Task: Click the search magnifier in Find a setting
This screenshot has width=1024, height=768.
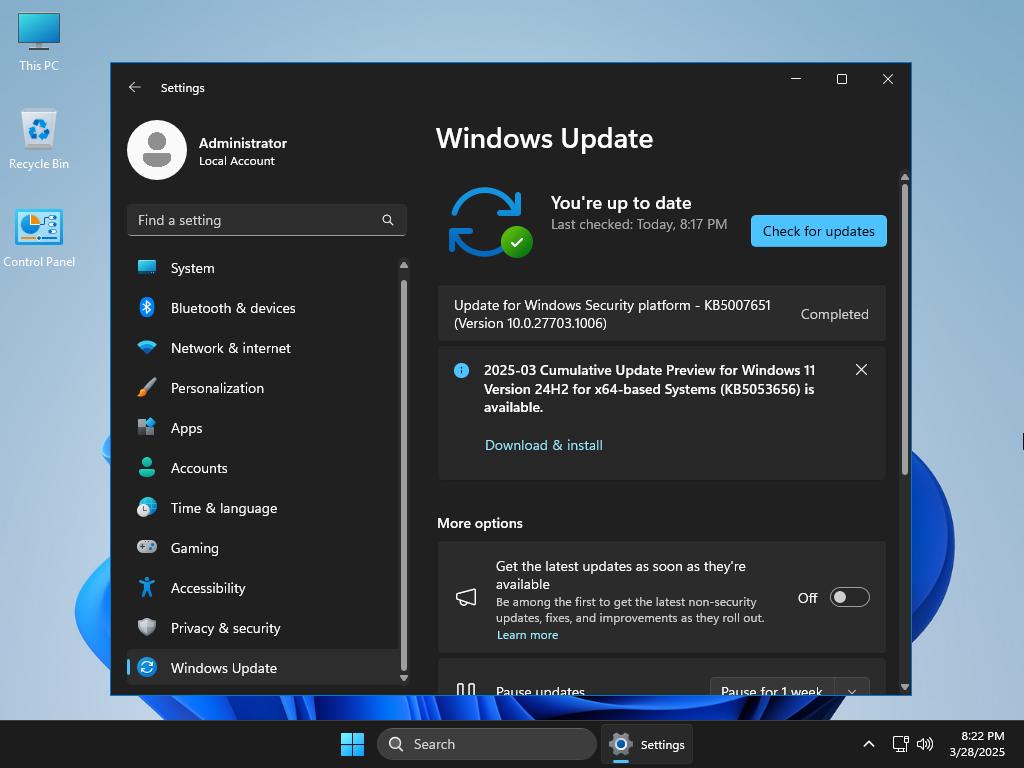Action: (388, 220)
